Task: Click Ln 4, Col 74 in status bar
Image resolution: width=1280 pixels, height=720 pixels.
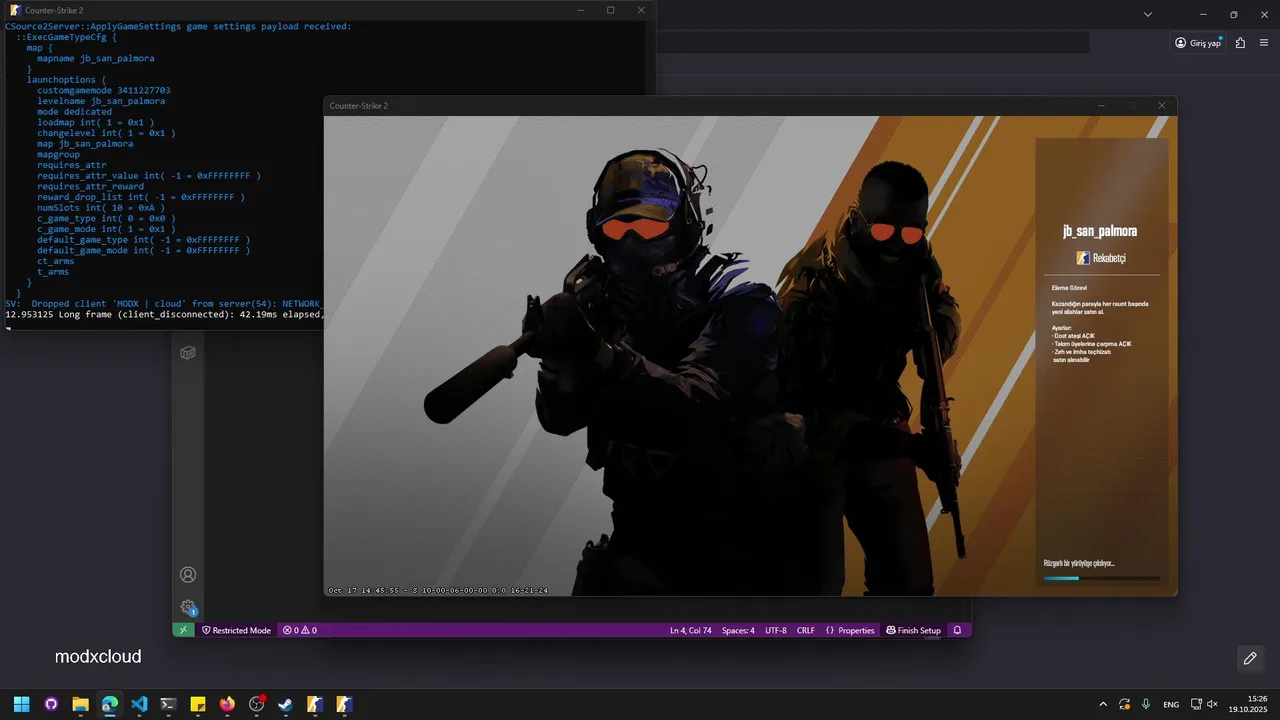Action: [691, 630]
